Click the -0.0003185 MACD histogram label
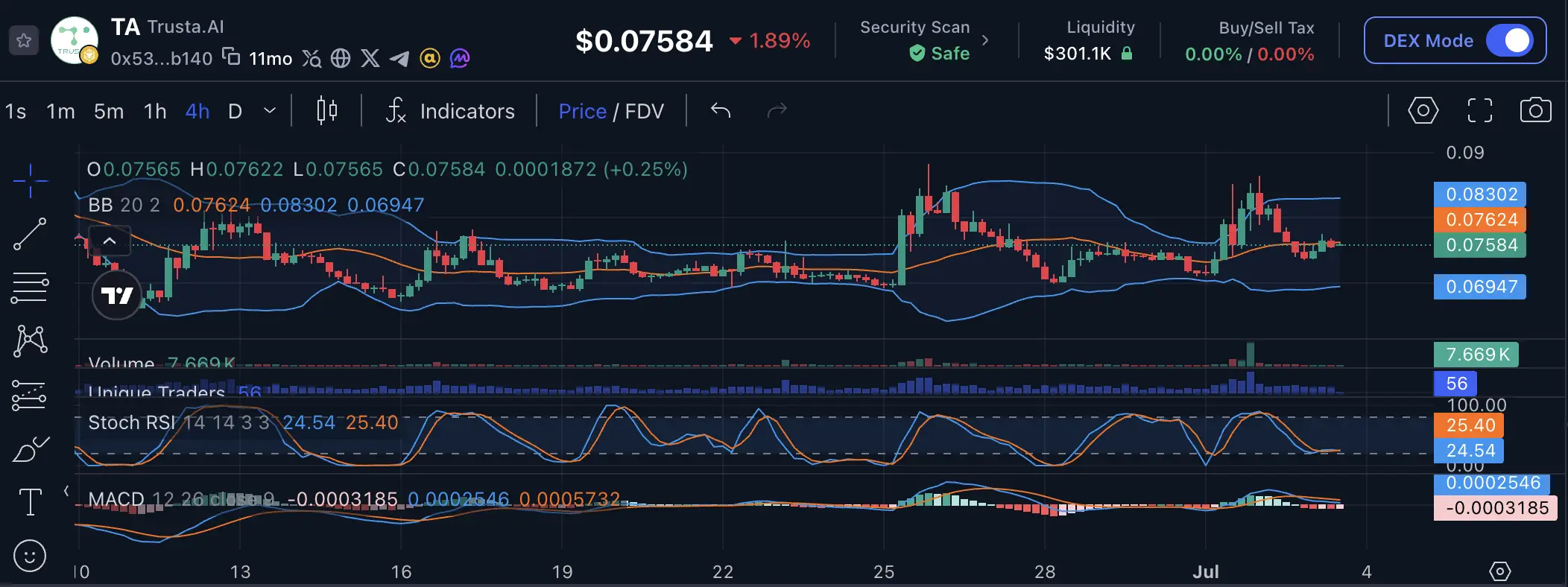The image size is (1568, 587). pos(1496,508)
